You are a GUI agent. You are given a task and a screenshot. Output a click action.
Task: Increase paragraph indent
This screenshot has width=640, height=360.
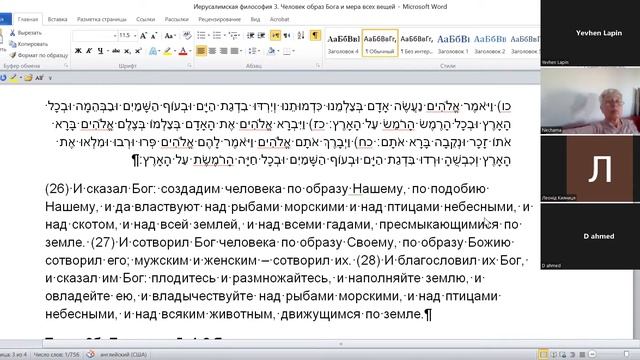pyautogui.click(x=262, y=36)
